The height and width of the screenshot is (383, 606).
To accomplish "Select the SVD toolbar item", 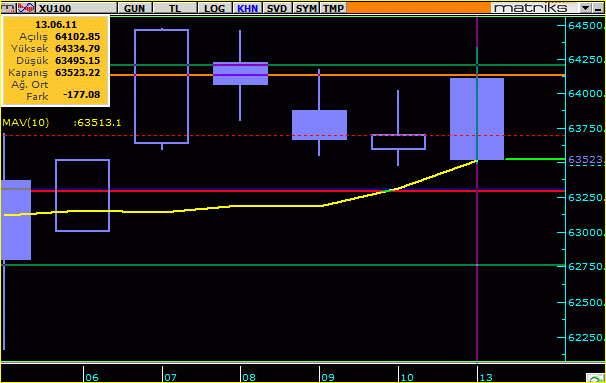I will coord(277,8).
